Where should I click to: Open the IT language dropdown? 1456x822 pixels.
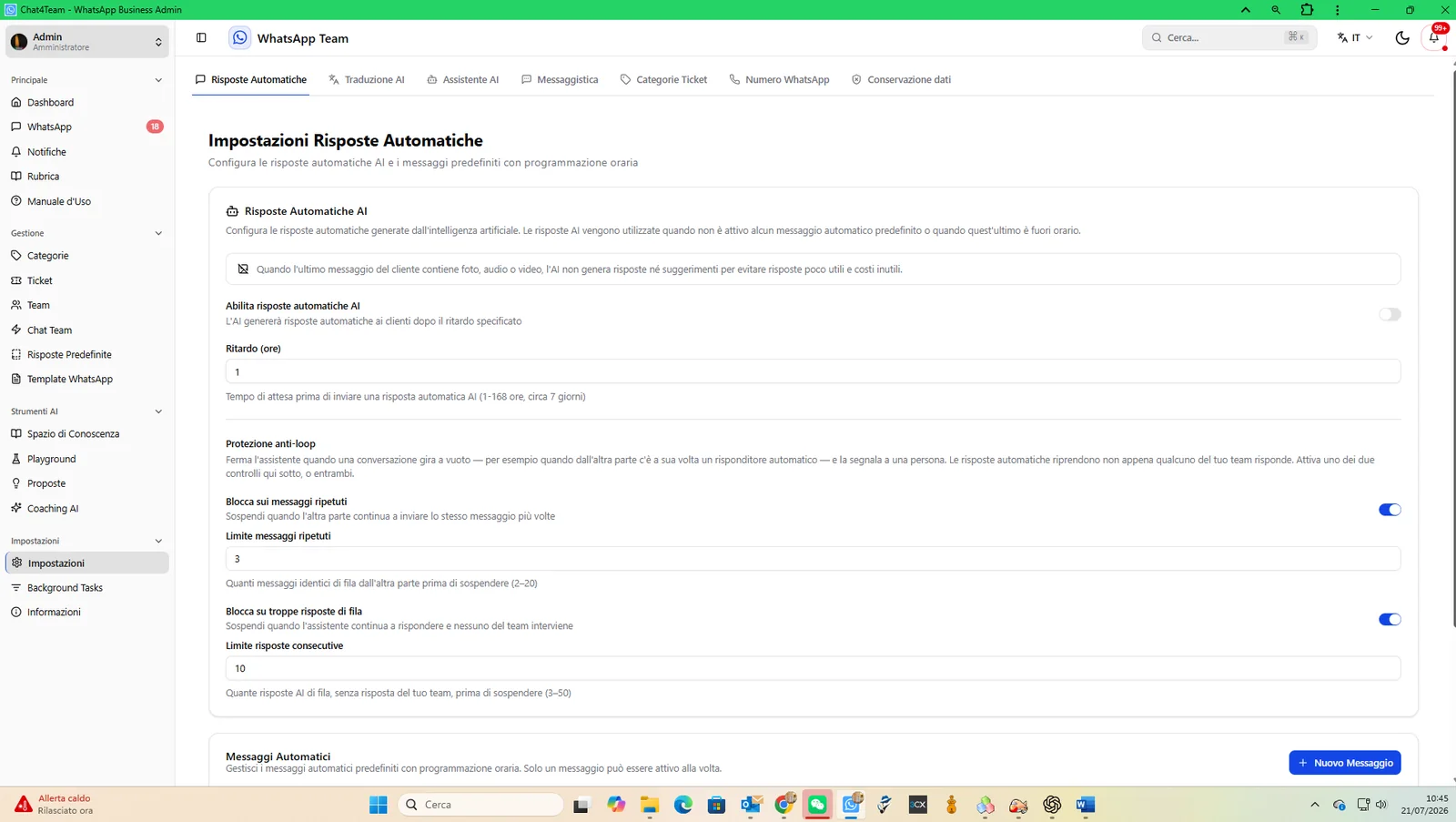click(1355, 37)
